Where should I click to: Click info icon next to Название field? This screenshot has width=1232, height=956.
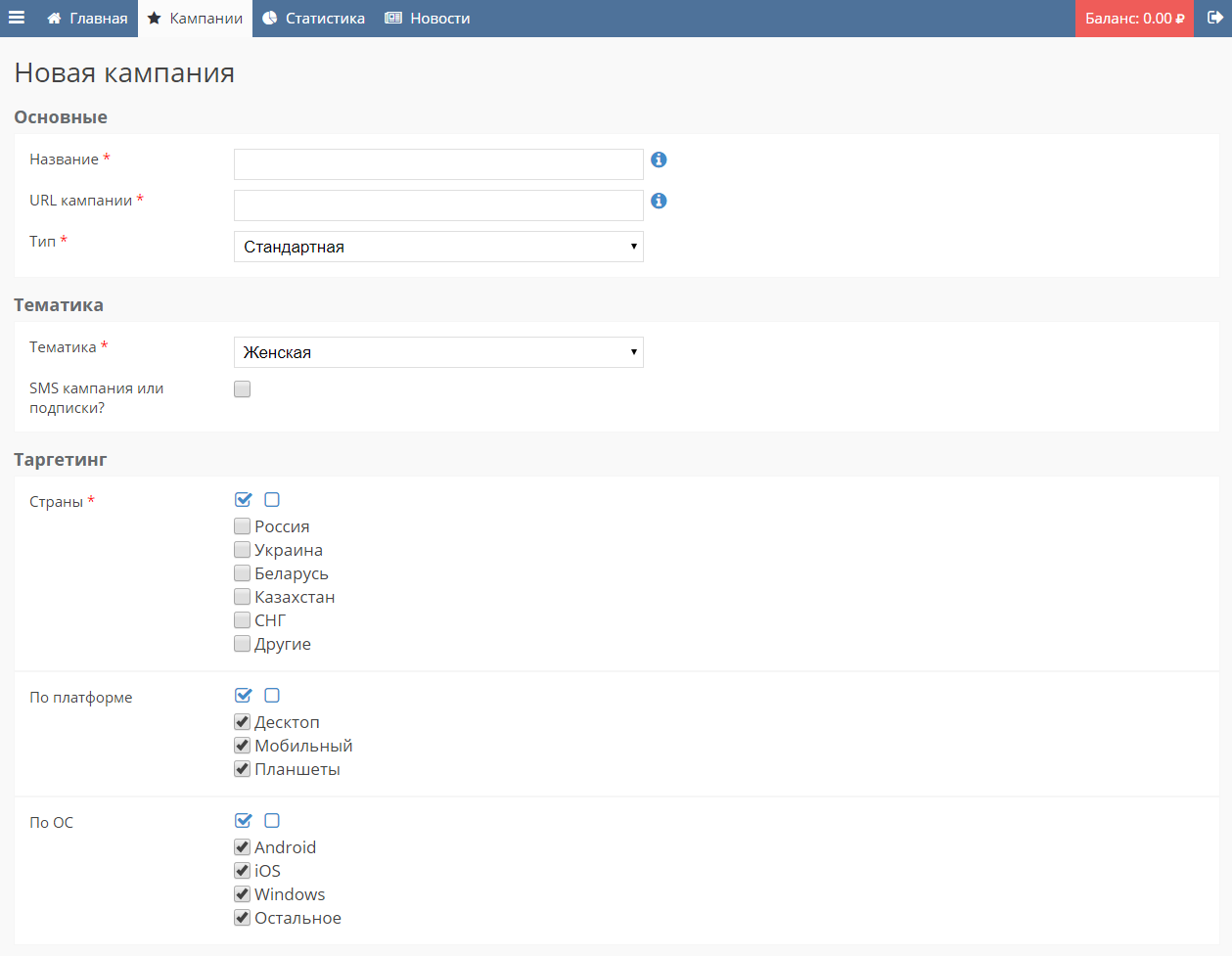659,159
